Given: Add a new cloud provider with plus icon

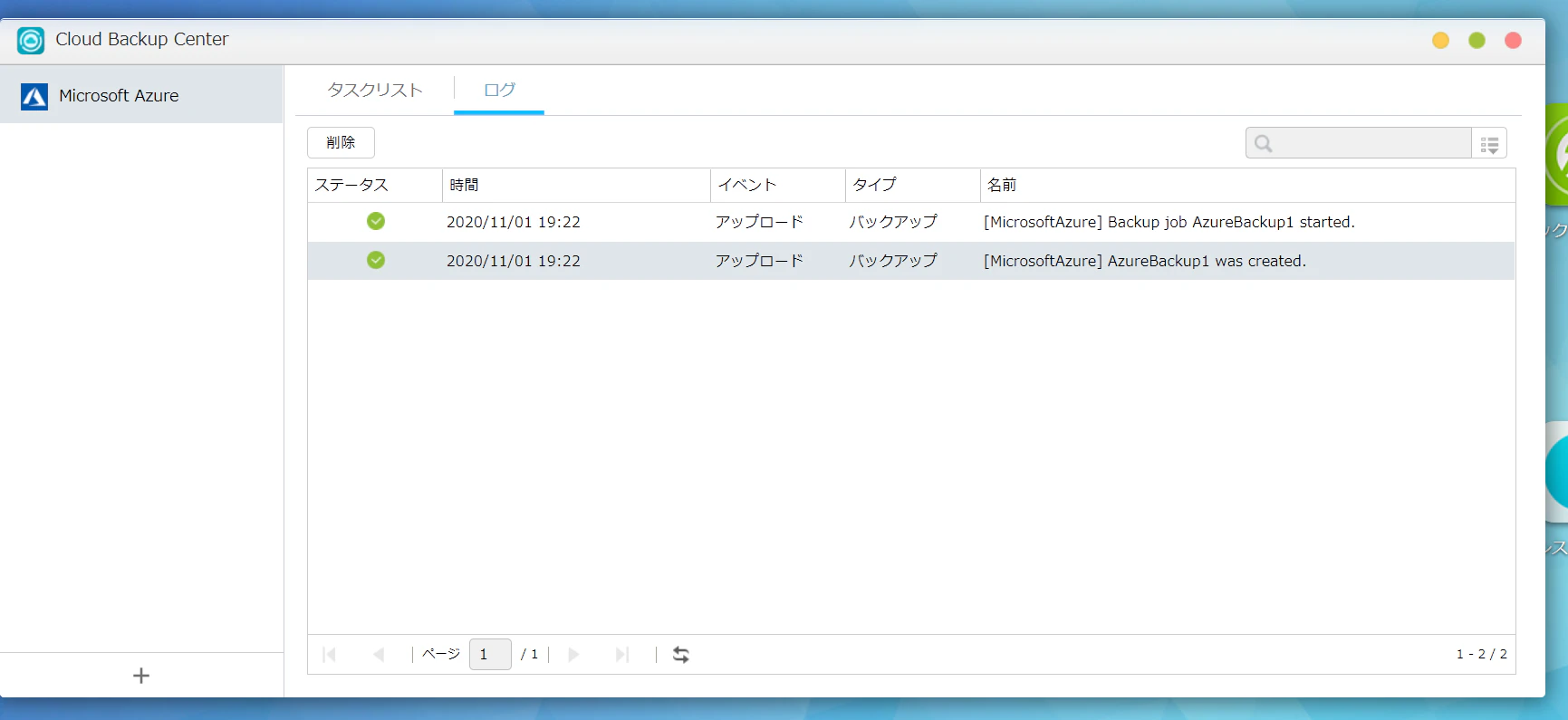Looking at the screenshot, I should click(x=141, y=676).
